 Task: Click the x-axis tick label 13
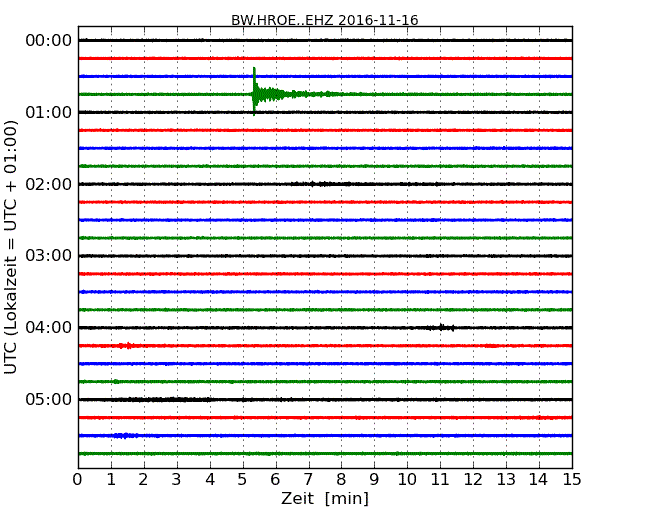tap(506, 480)
